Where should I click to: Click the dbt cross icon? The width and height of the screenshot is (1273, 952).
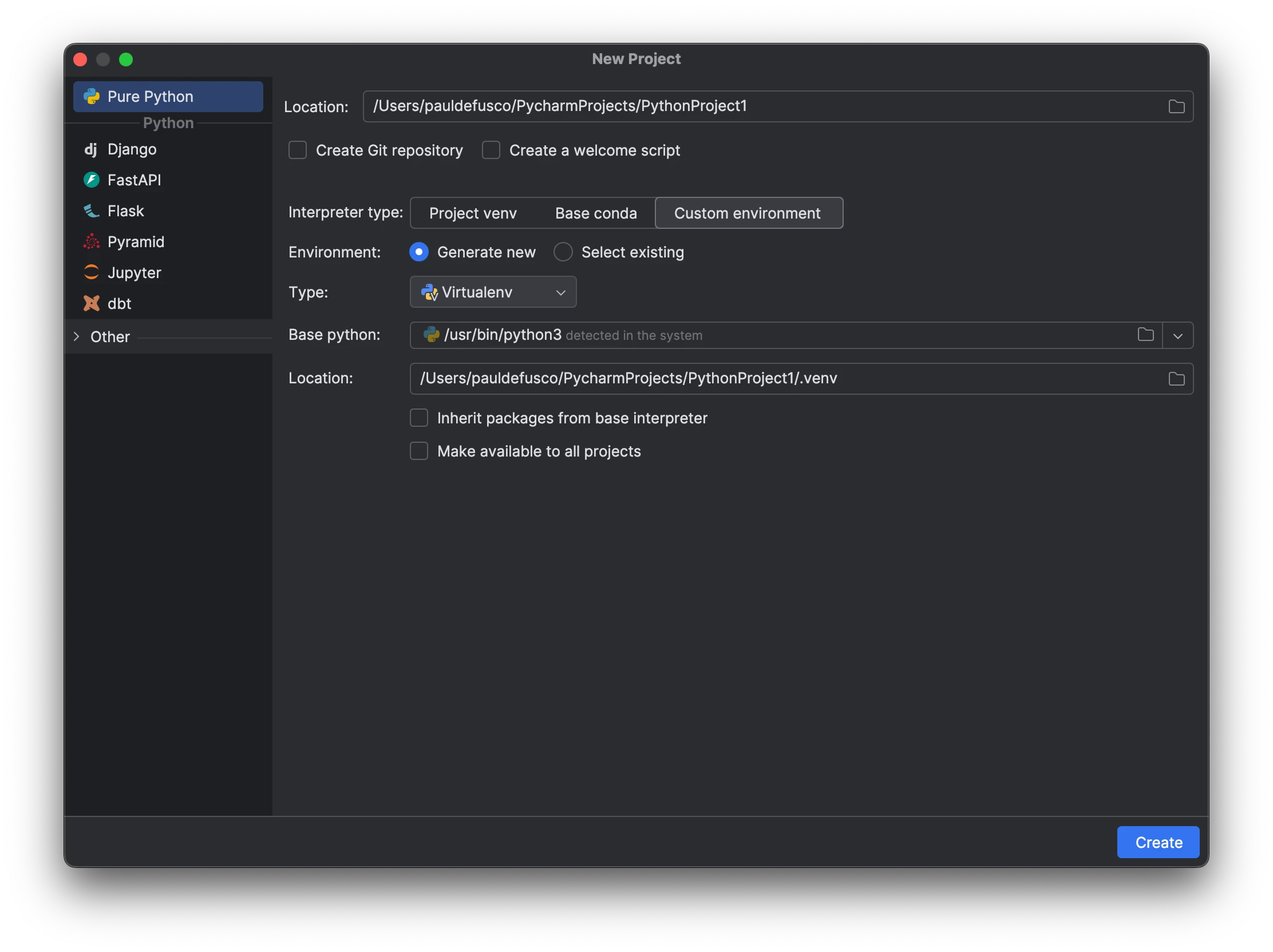[x=92, y=304]
